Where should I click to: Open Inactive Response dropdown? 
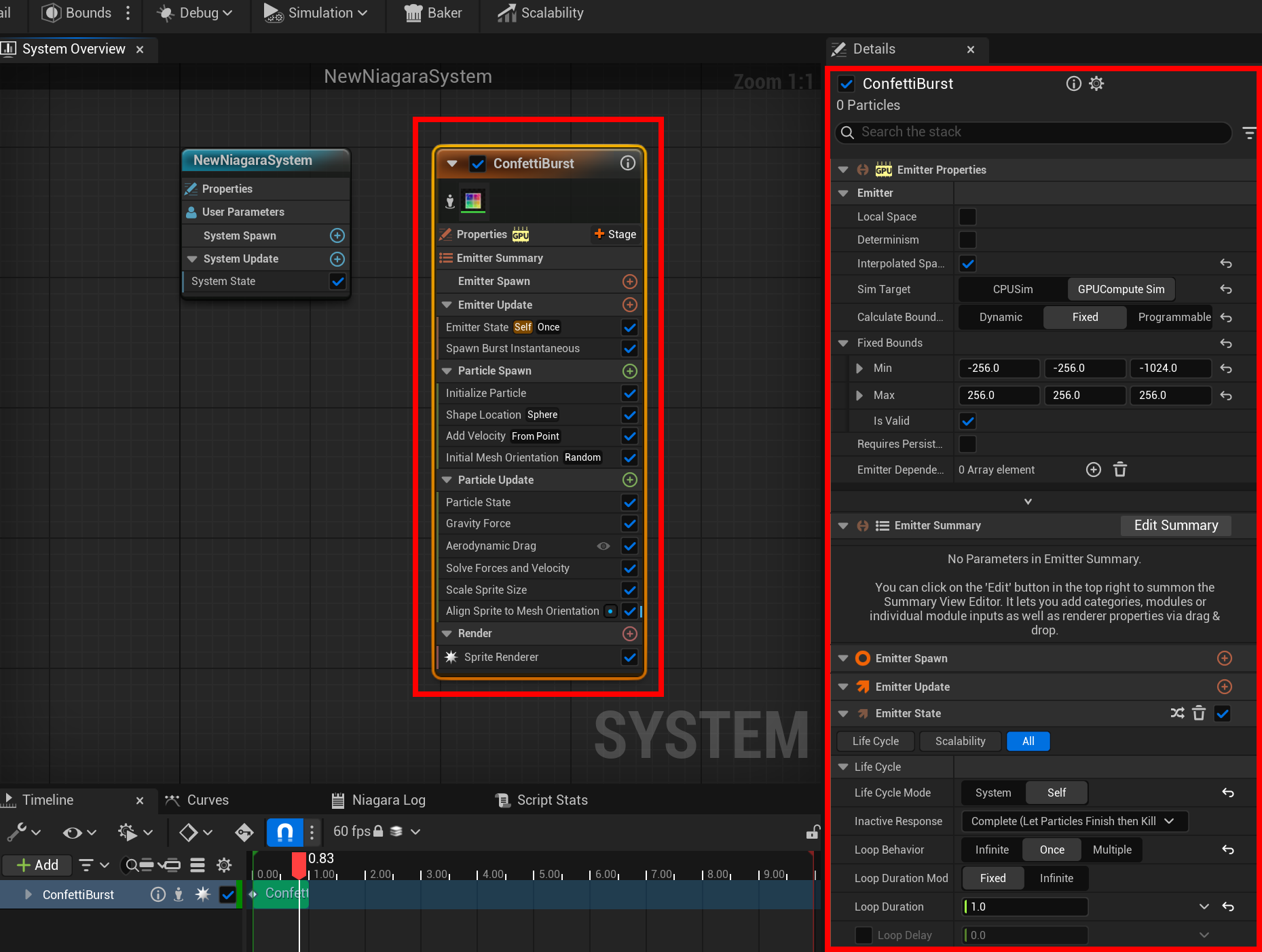pos(1075,821)
